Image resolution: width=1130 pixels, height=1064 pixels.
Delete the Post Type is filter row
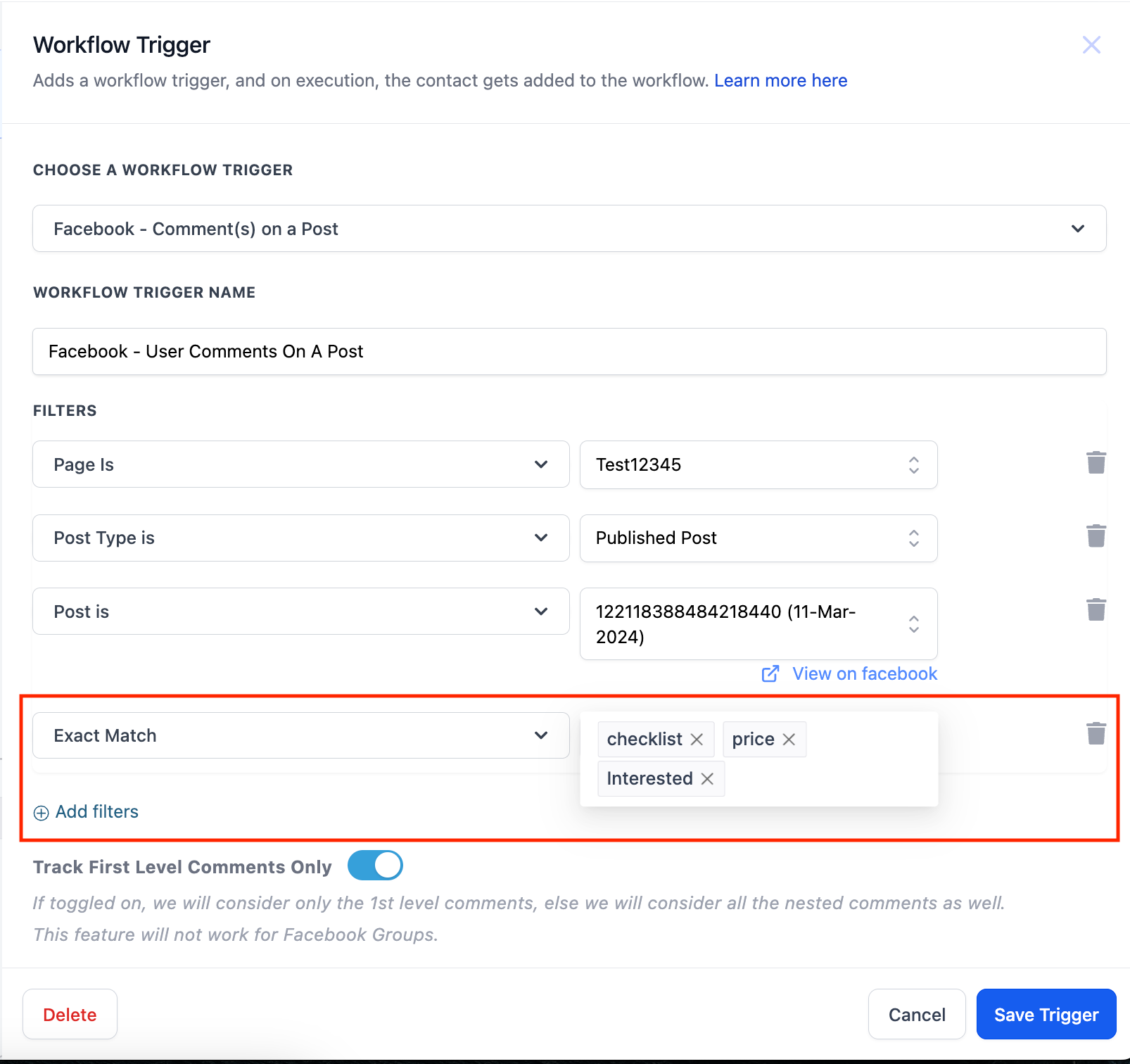(x=1096, y=536)
